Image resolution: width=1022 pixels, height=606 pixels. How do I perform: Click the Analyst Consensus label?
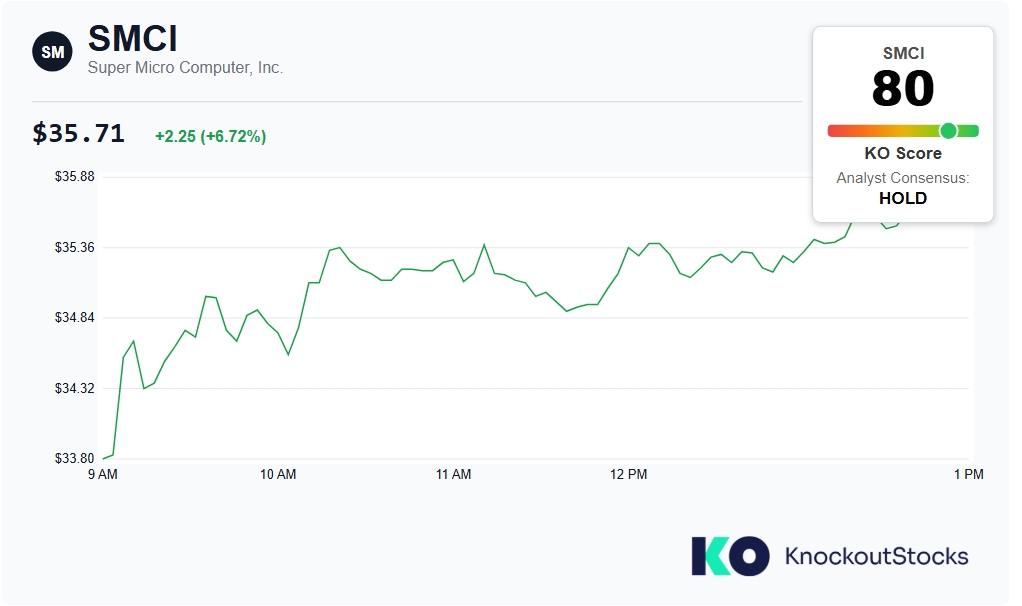(x=903, y=178)
